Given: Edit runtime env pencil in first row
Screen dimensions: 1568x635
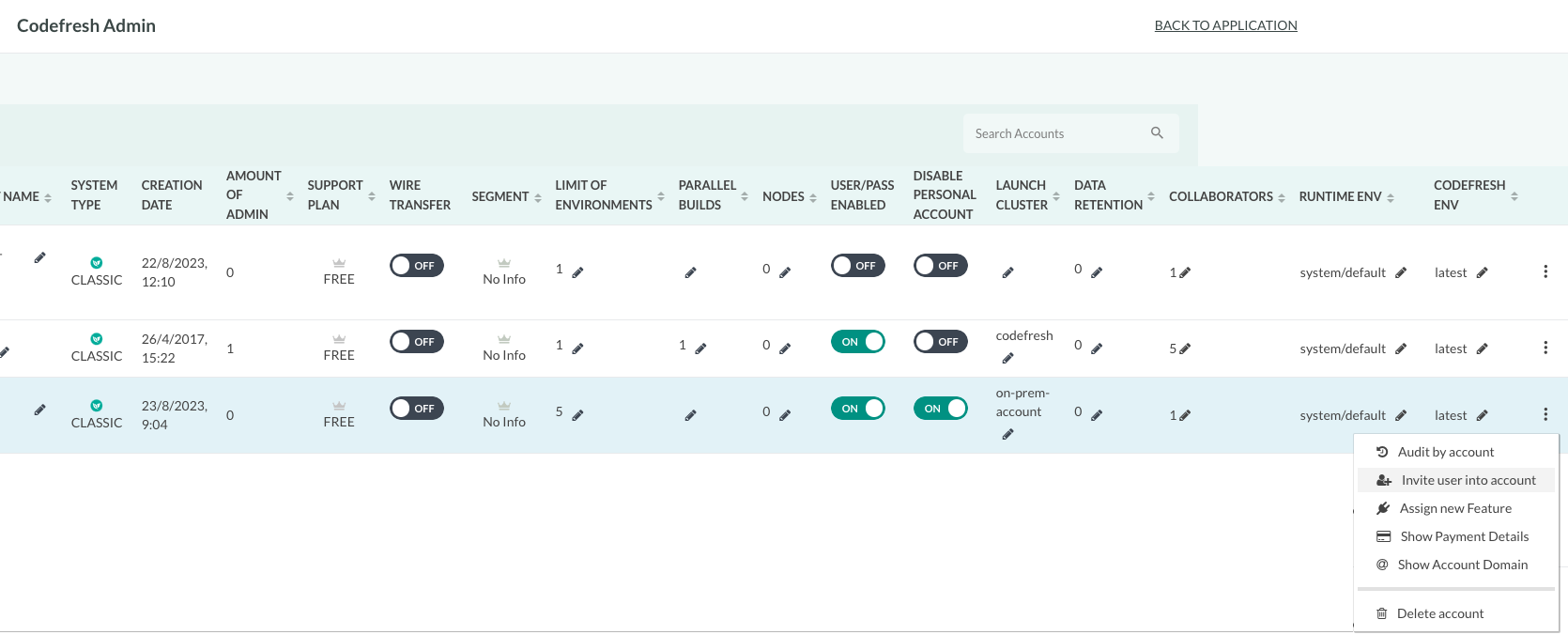Looking at the screenshot, I should (x=1401, y=272).
